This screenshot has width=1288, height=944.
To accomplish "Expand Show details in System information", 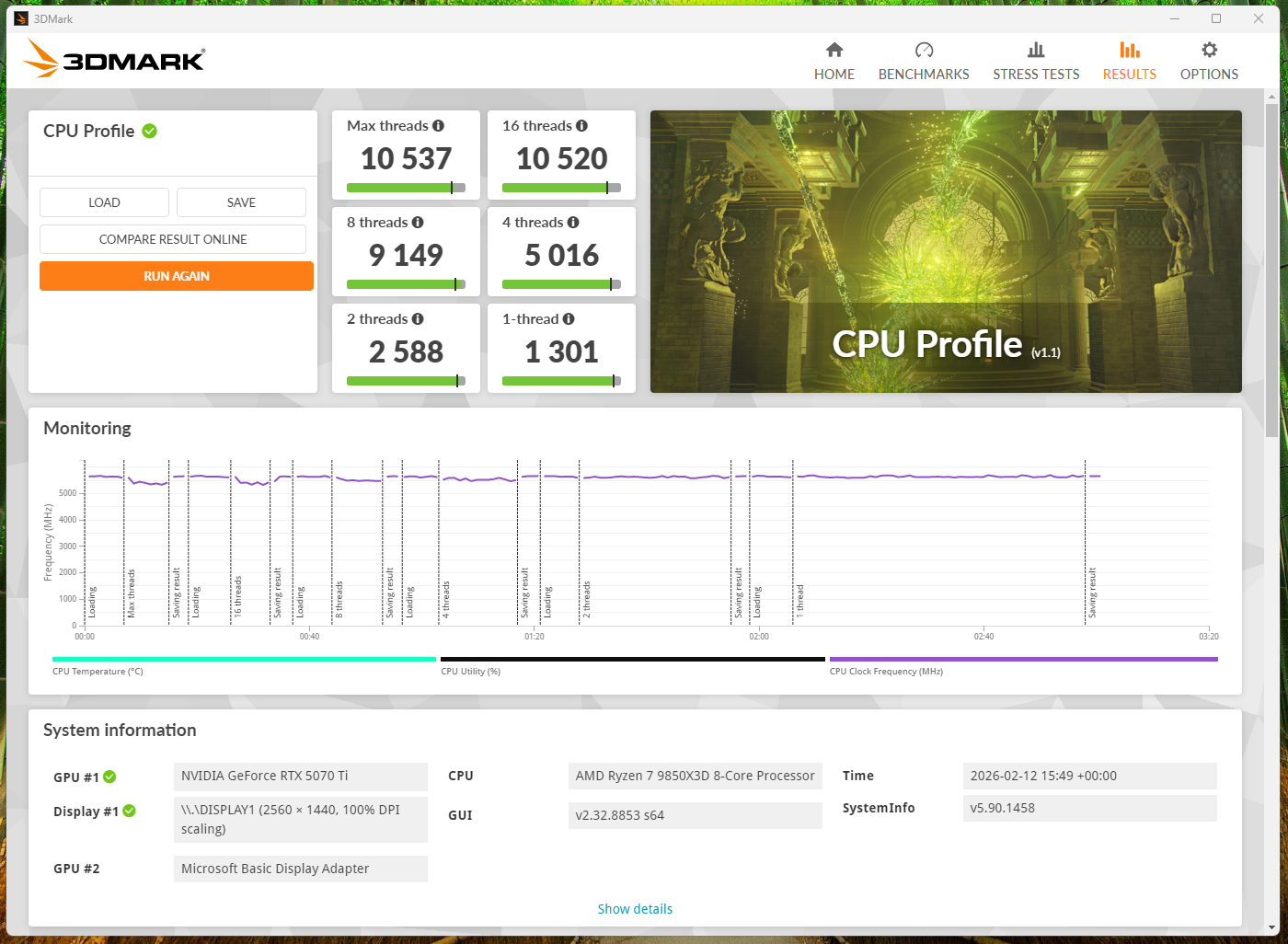I will click(x=635, y=908).
